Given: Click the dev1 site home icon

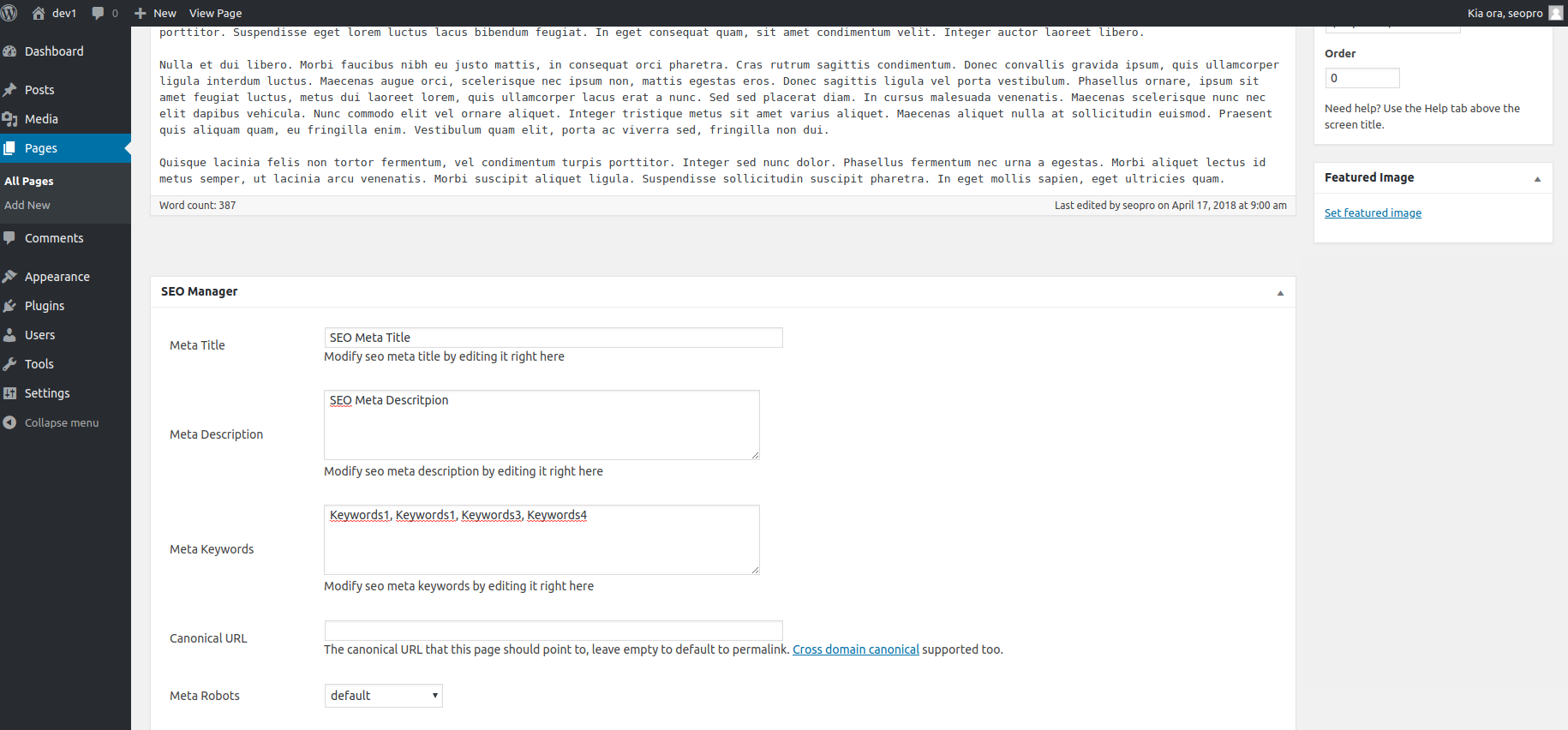Looking at the screenshot, I should point(39,13).
